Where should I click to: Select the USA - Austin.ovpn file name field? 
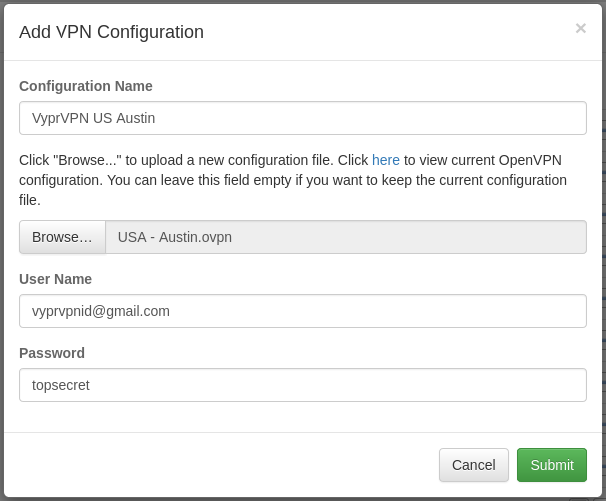tap(345, 237)
